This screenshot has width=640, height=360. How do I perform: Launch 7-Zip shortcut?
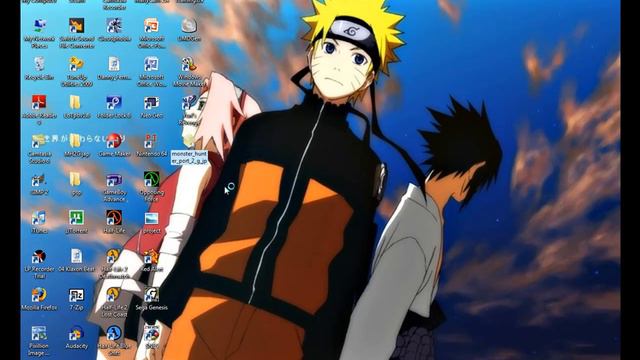point(76,299)
